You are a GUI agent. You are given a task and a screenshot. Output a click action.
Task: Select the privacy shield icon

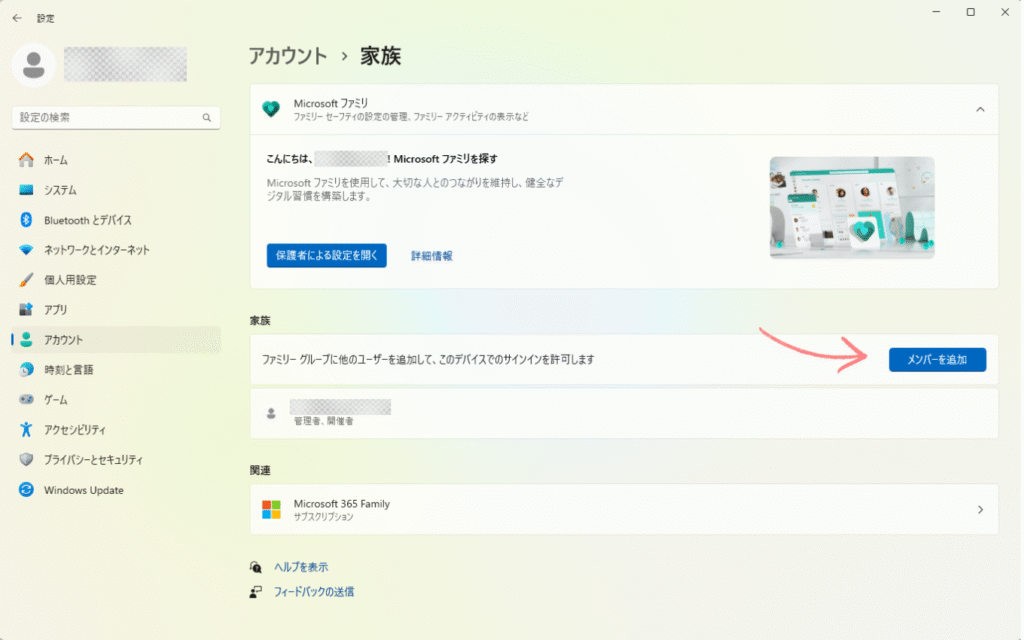[x=26, y=459]
